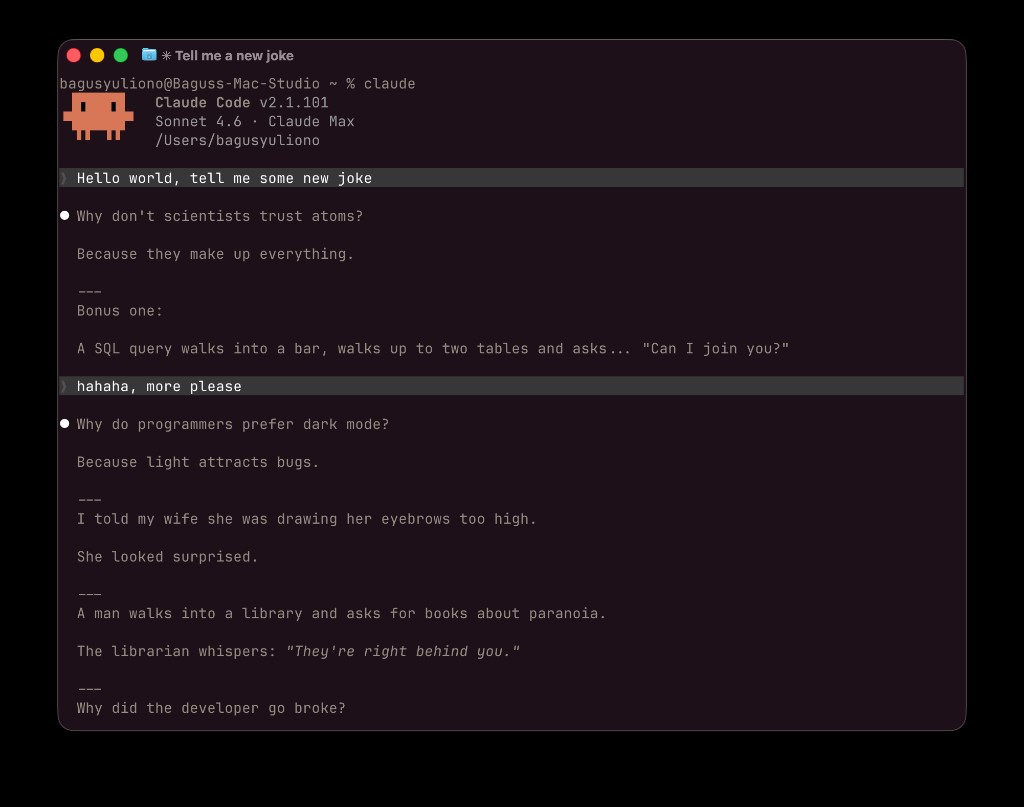Image resolution: width=1024 pixels, height=807 pixels.
Task: Click the italic "They're right behind you." text
Action: pyautogui.click(x=403, y=652)
